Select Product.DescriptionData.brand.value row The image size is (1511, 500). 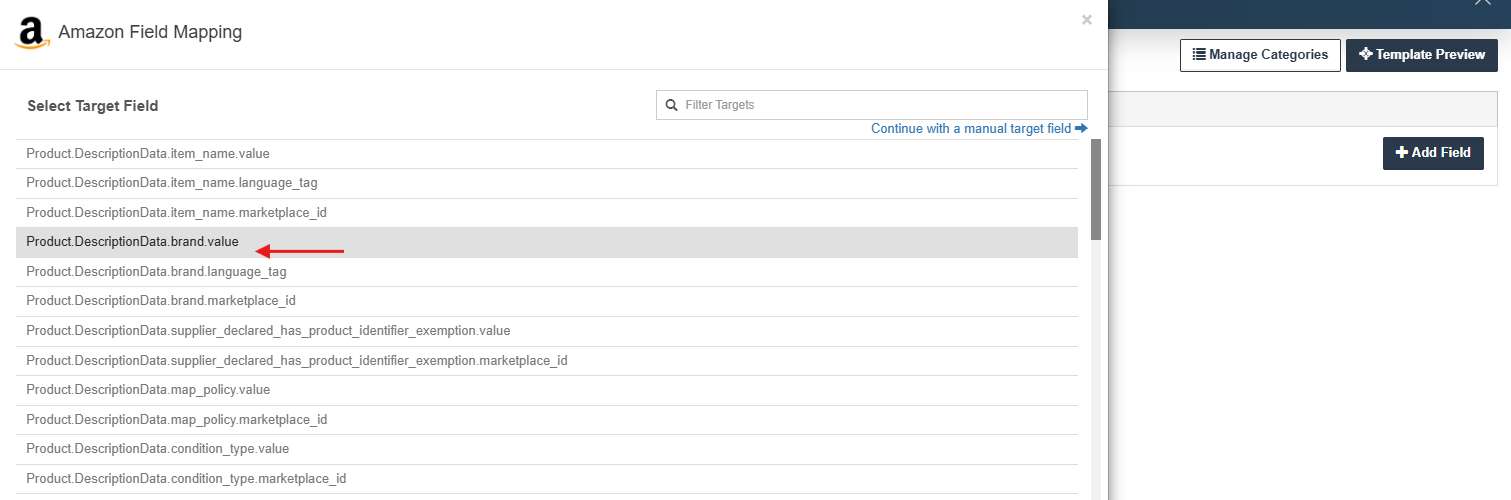tap(547, 242)
